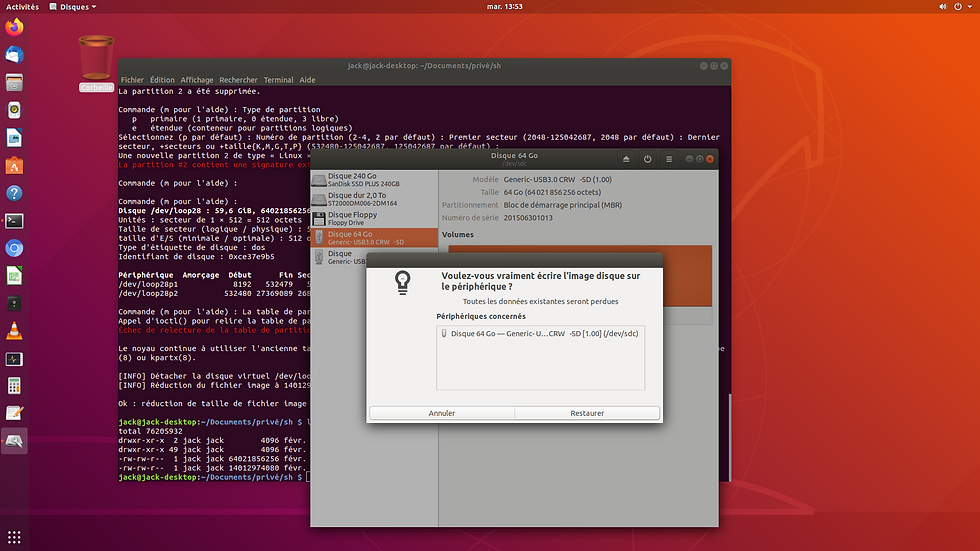980x551 pixels.
Task: Open Édition menu in terminal
Action: coord(162,80)
